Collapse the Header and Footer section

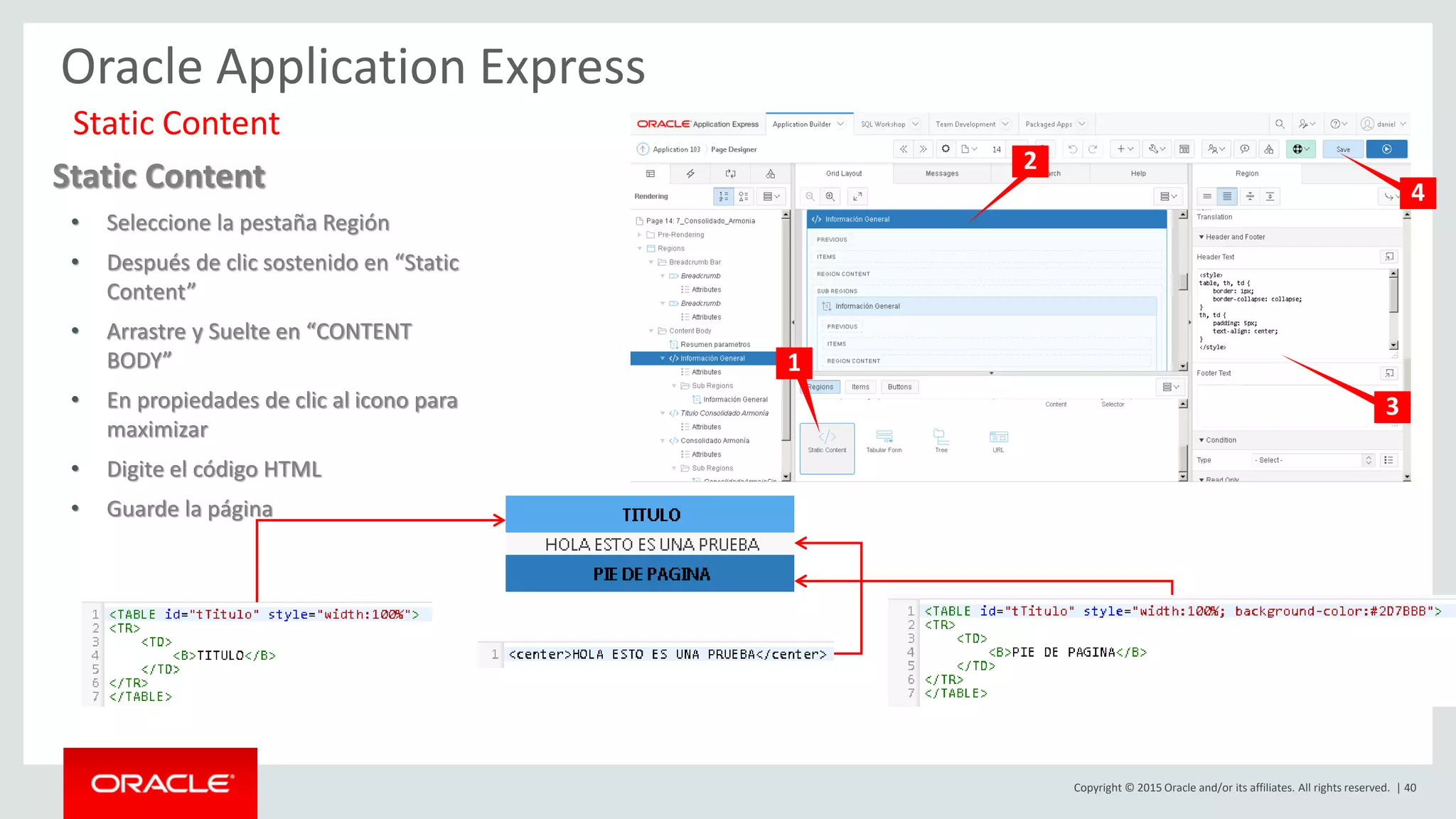point(1201,237)
